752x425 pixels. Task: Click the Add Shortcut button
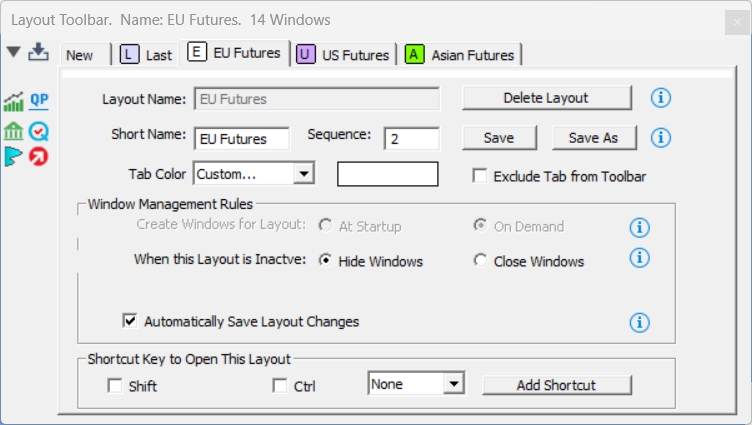tap(556, 385)
